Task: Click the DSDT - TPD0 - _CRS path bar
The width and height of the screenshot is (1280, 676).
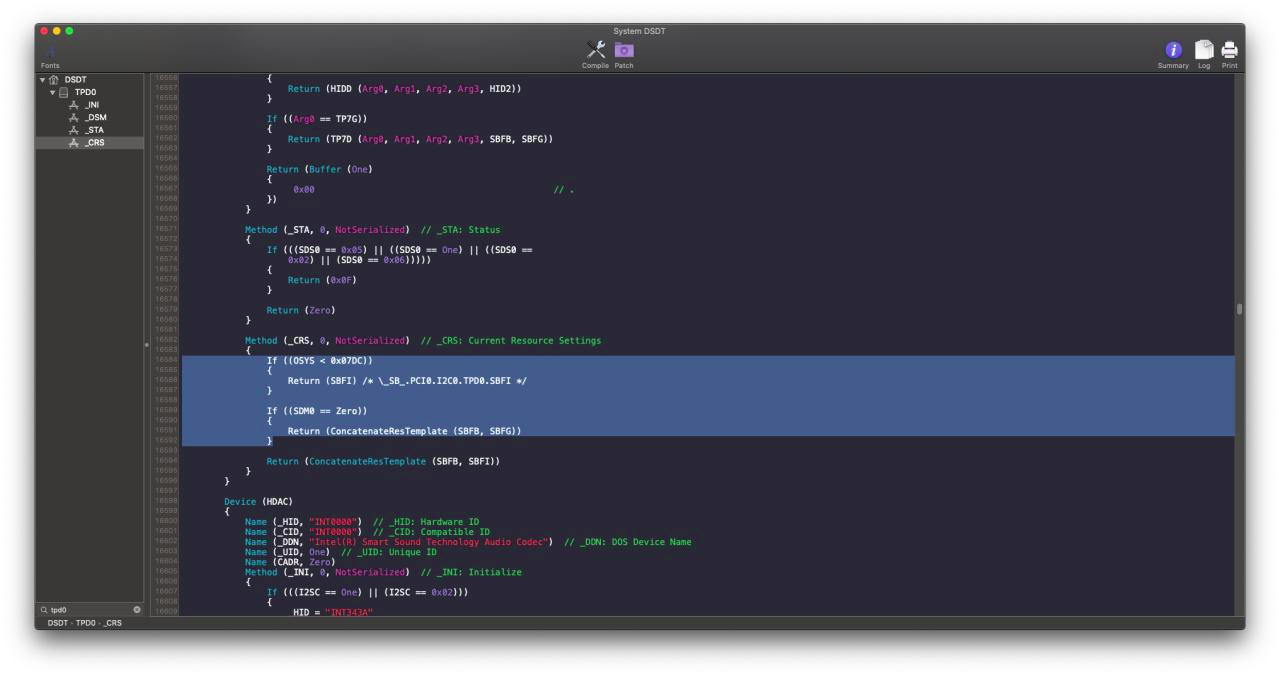Action: click(85, 623)
